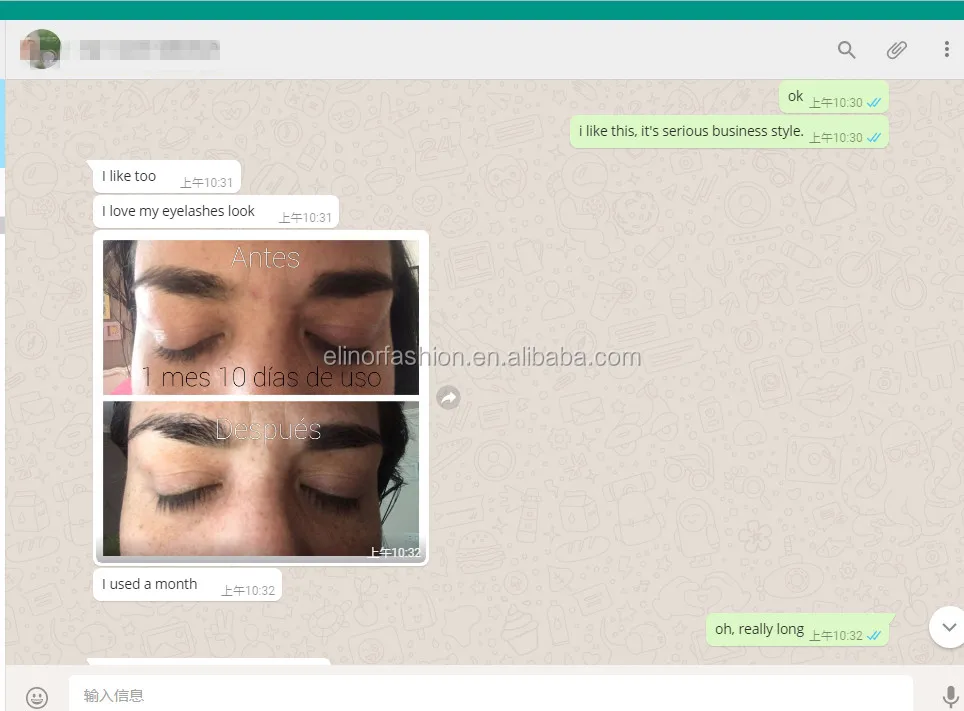Open the three-dot chat menu
The width and height of the screenshot is (964, 711).
(x=946, y=49)
